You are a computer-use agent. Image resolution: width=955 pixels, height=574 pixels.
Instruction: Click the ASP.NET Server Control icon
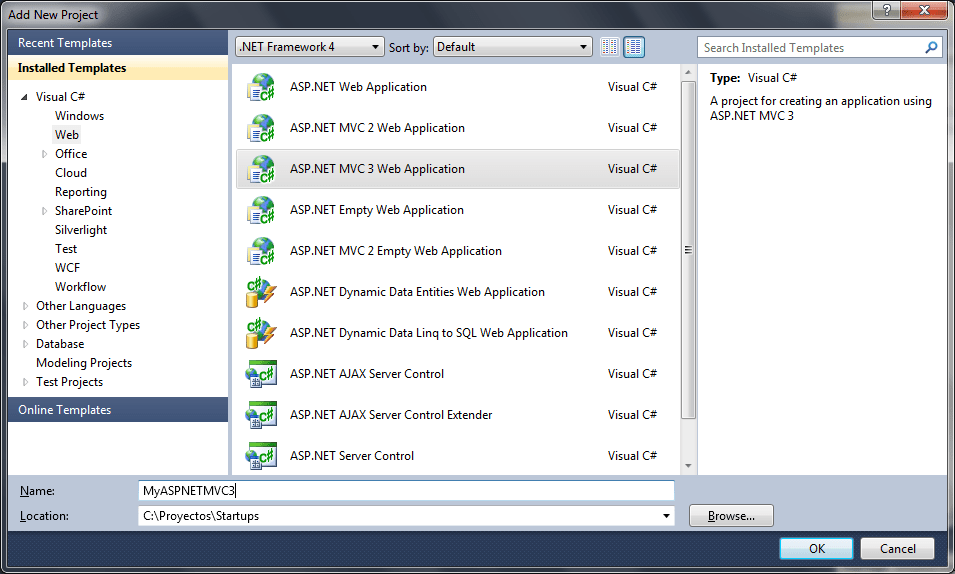(x=261, y=456)
